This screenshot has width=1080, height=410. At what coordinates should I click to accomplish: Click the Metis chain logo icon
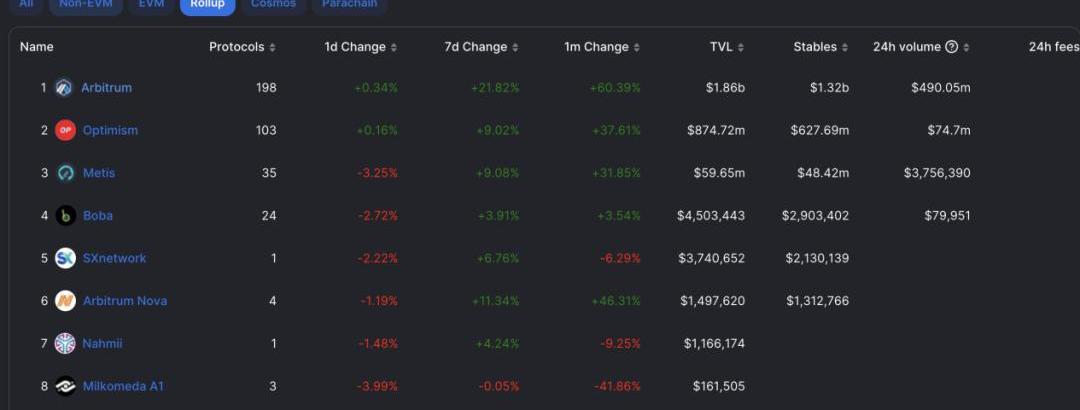[x=65, y=173]
